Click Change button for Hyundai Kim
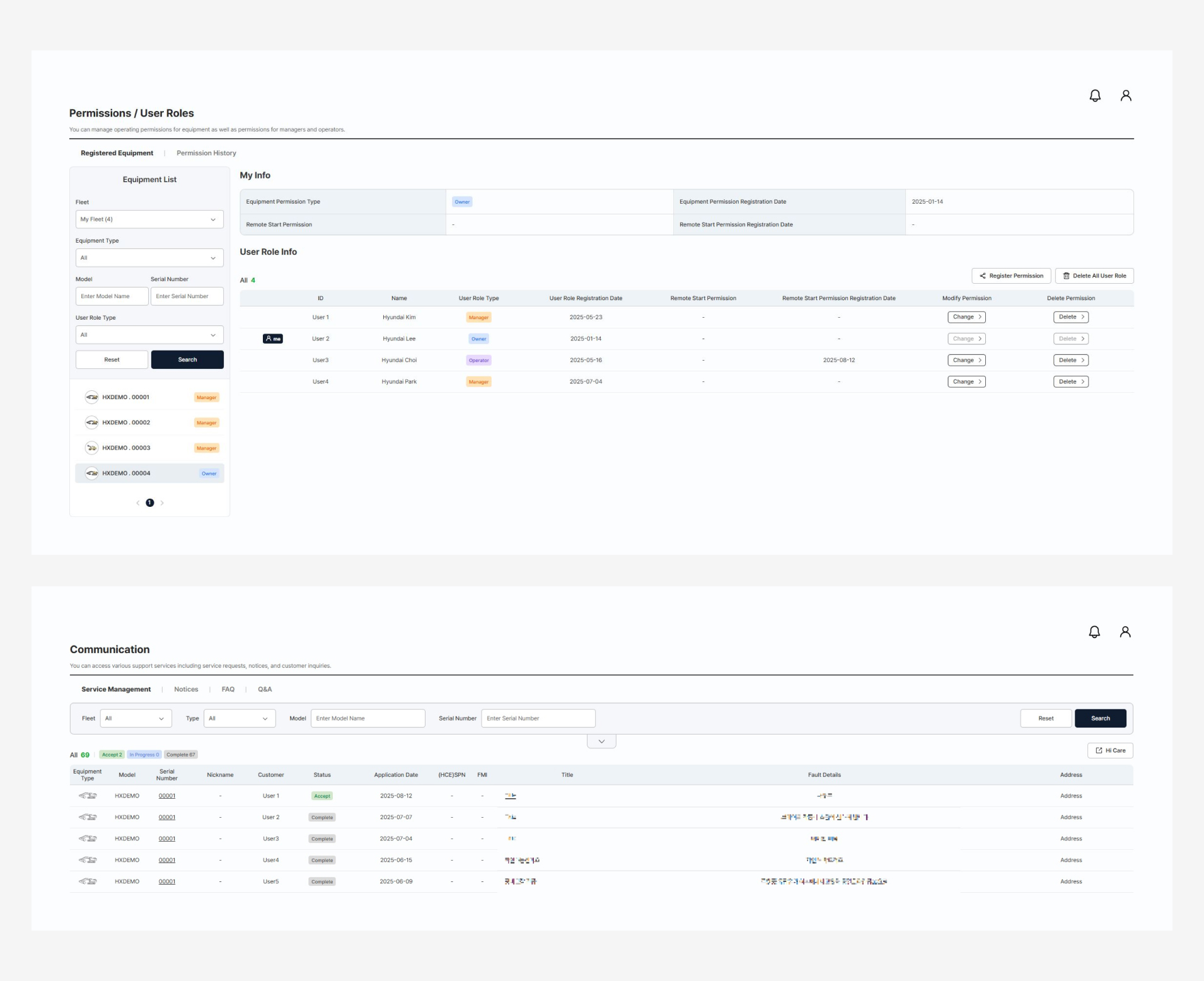1204x981 pixels. point(966,317)
